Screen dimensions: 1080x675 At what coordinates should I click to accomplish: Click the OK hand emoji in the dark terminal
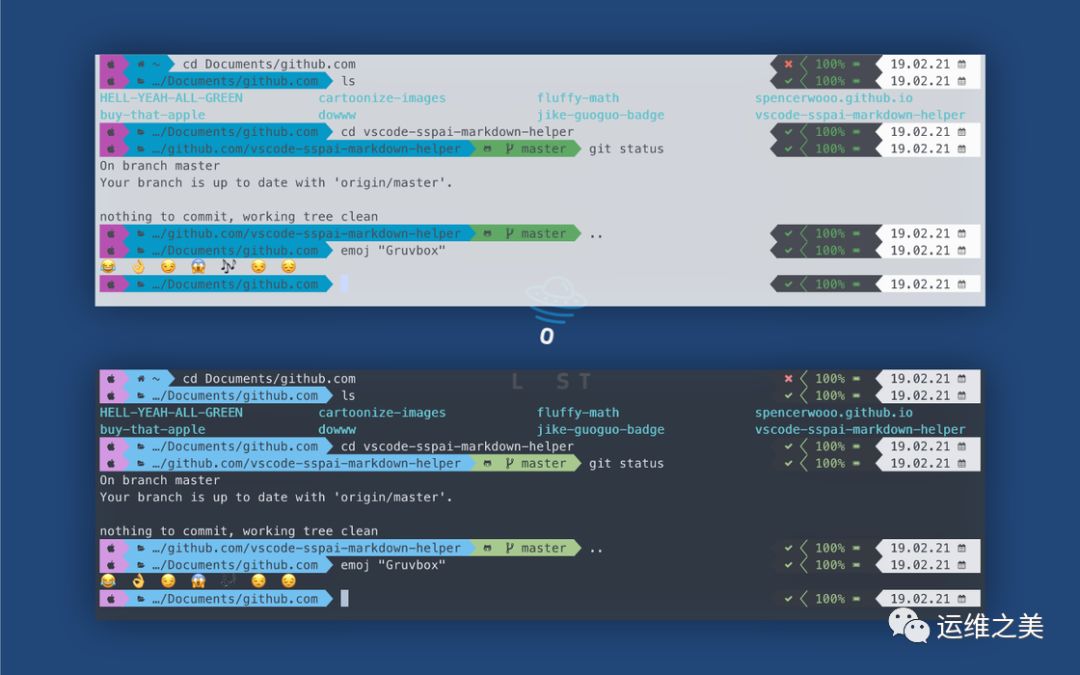click(x=138, y=581)
